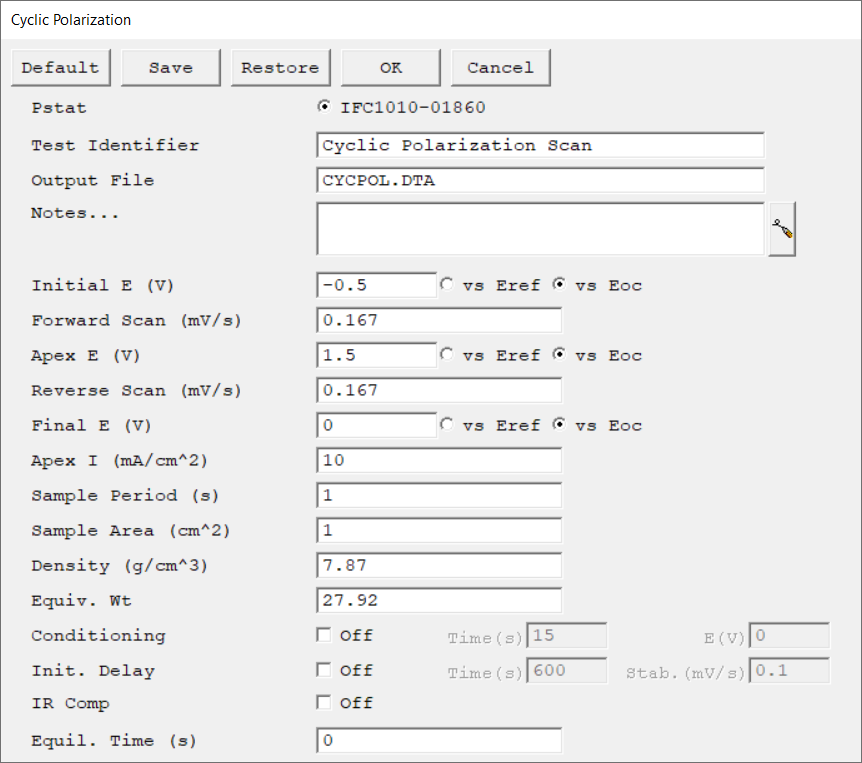Confirm the dialog with OK

click(391, 68)
